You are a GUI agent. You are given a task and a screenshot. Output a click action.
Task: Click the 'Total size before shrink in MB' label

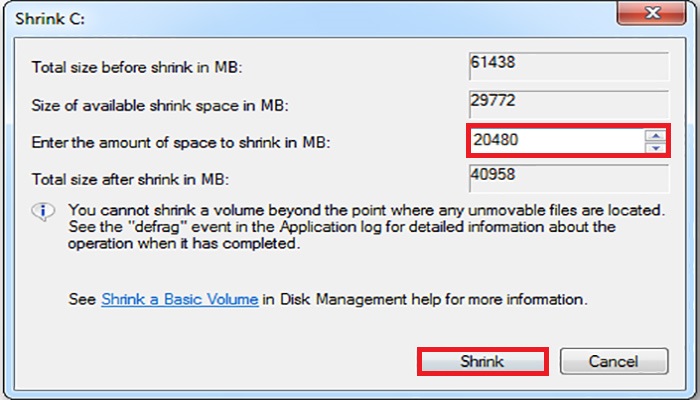coord(138,68)
